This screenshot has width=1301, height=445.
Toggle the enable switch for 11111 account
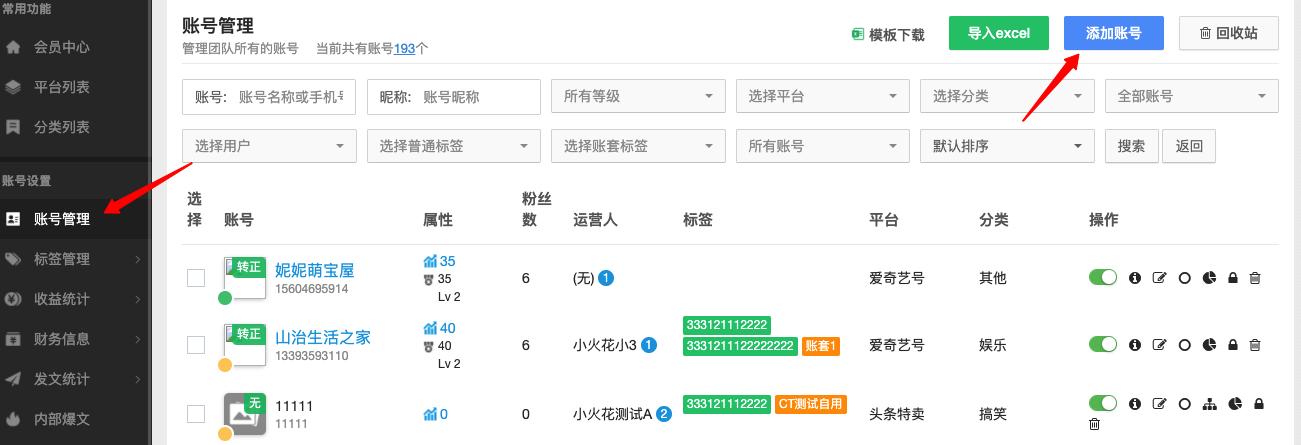[1103, 403]
